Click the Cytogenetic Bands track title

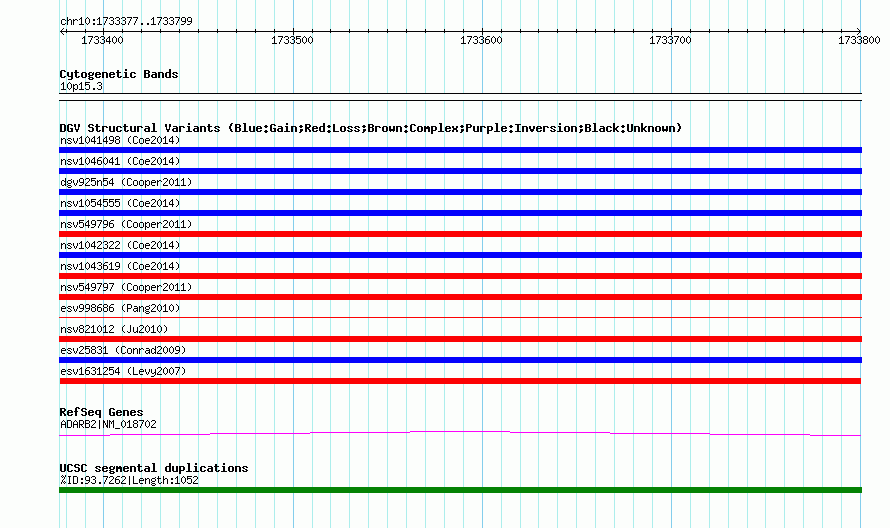pos(119,74)
